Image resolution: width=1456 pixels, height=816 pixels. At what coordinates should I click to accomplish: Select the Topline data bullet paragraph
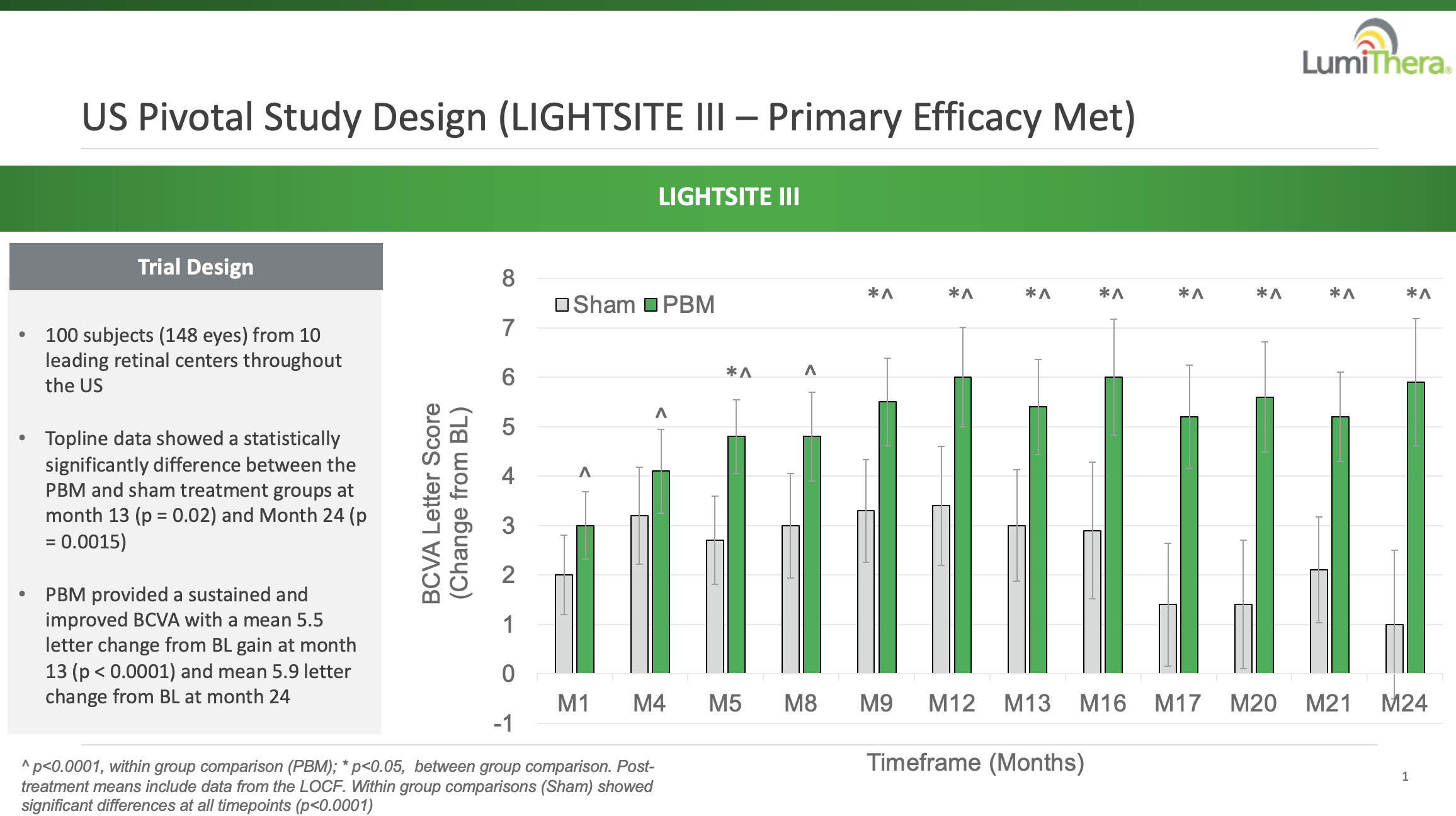[205, 489]
